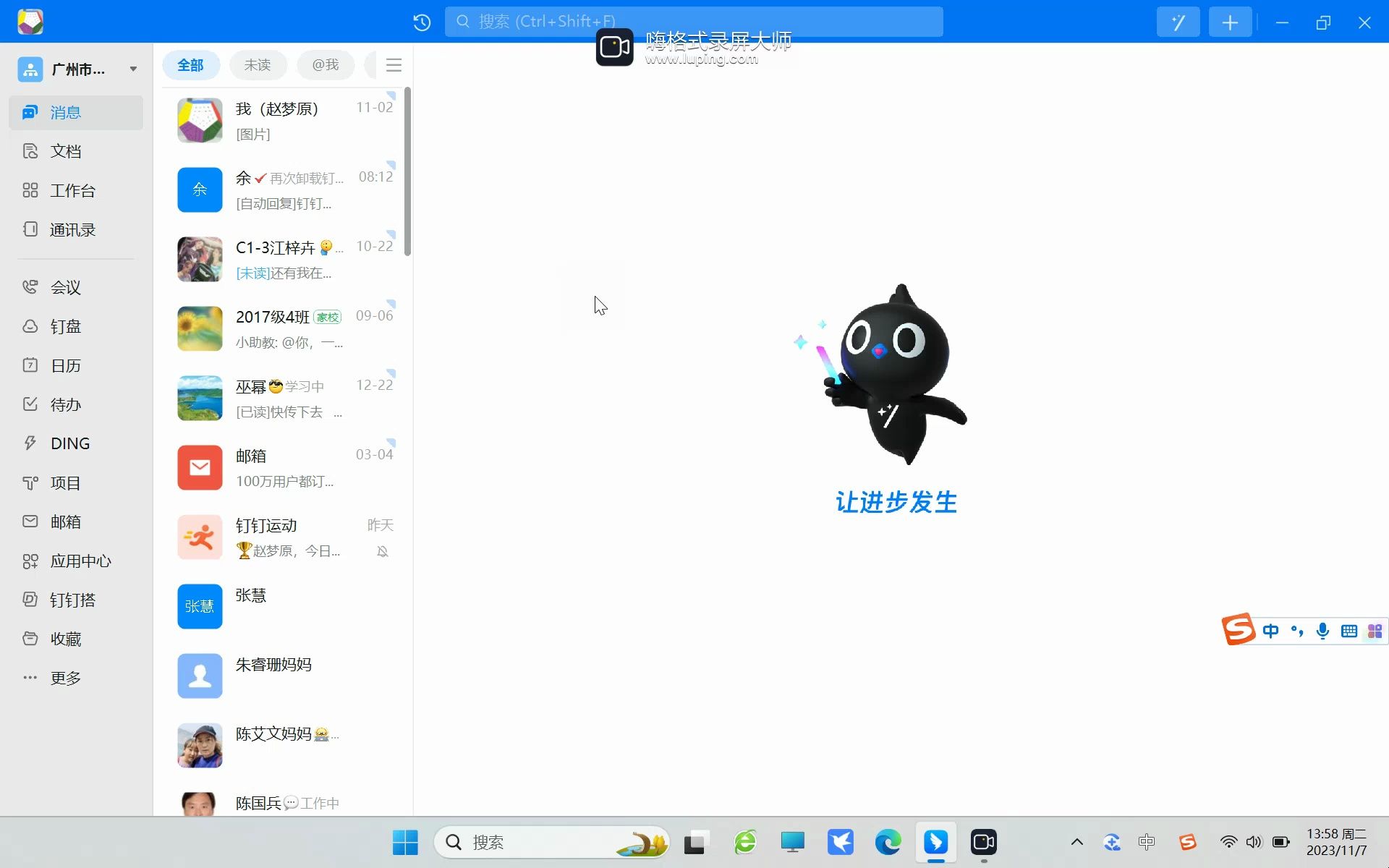The width and height of the screenshot is (1389, 868).
Task: Click the Sogou microphone voice input icon
Action: pos(1322,631)
